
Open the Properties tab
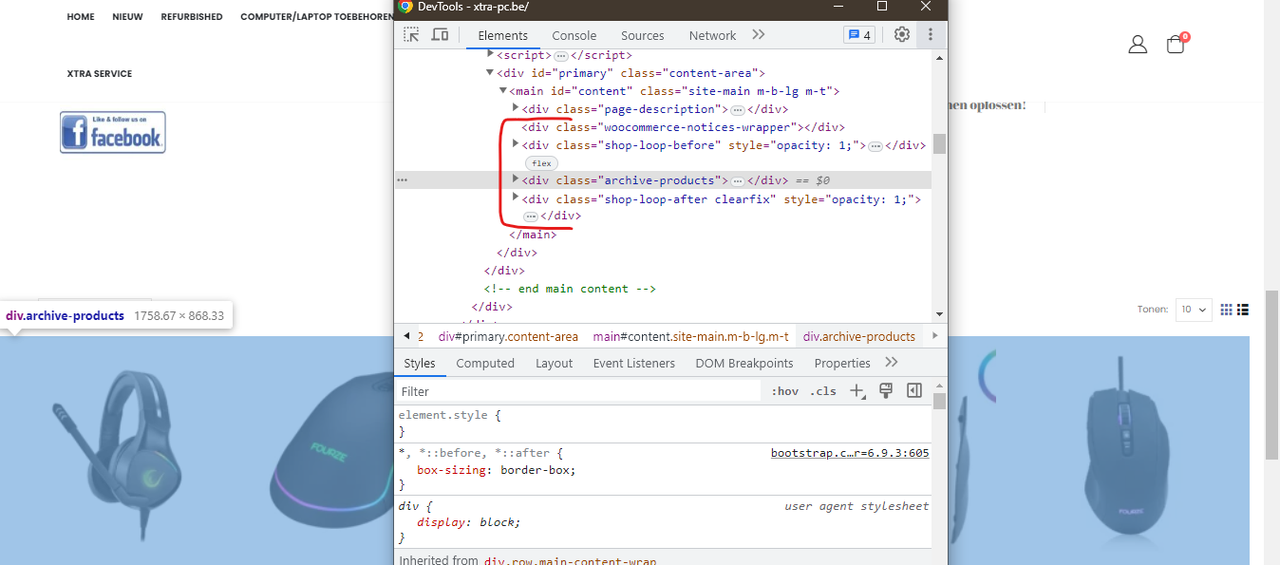842,363
